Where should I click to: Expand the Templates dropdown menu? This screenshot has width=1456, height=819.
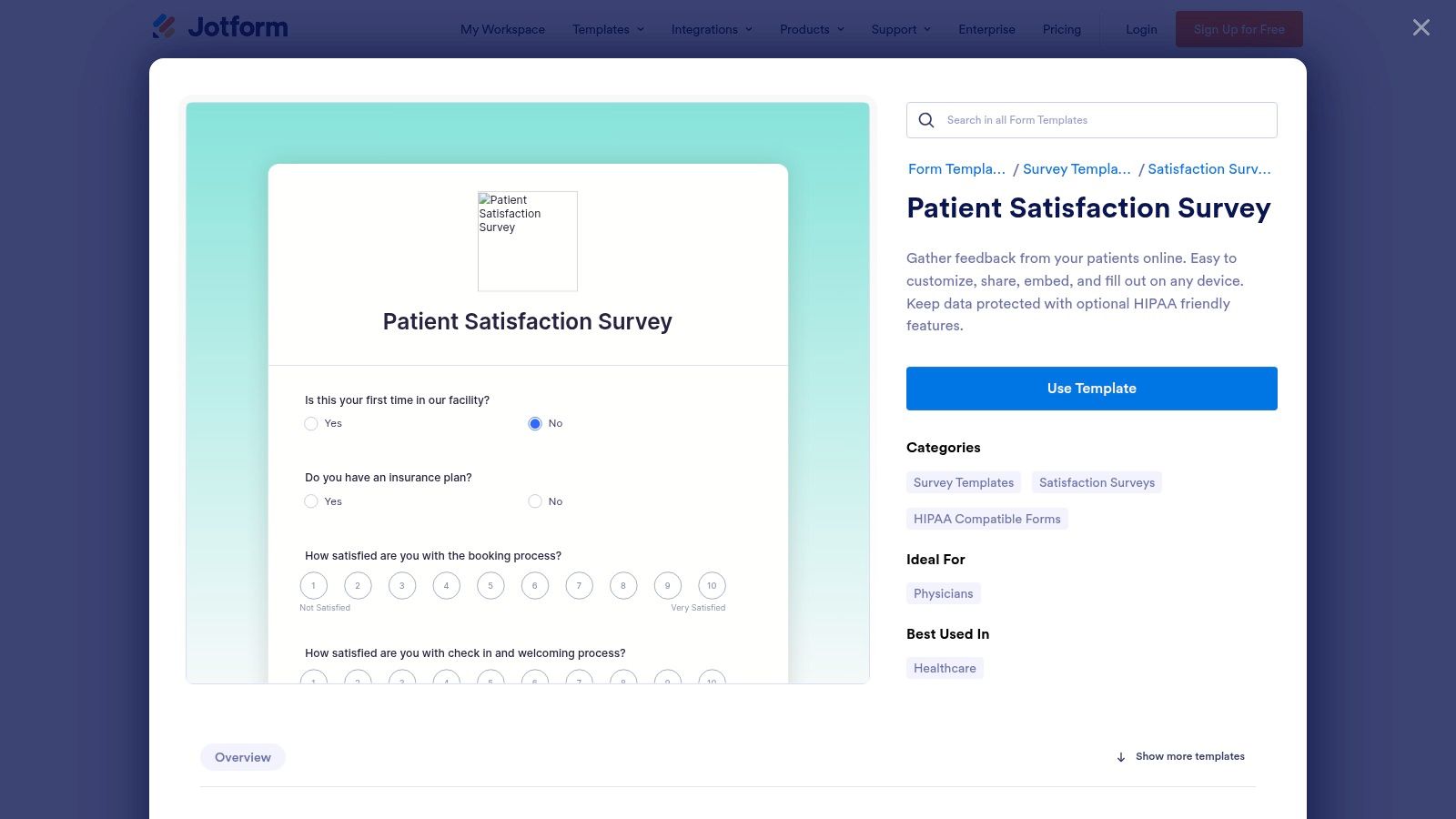(607, 29)
